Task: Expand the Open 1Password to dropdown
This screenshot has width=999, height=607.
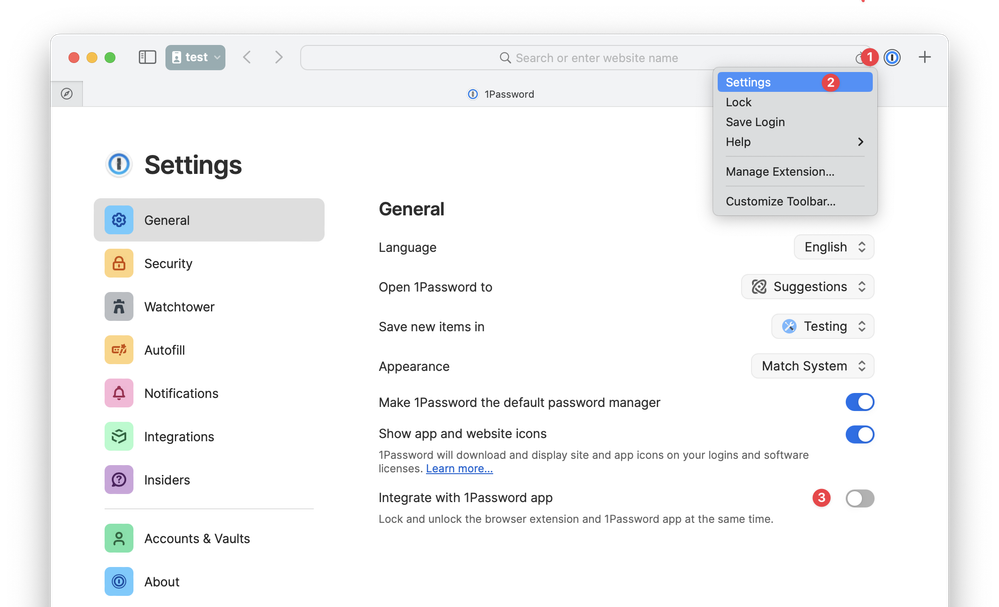Action: point(807,287)
